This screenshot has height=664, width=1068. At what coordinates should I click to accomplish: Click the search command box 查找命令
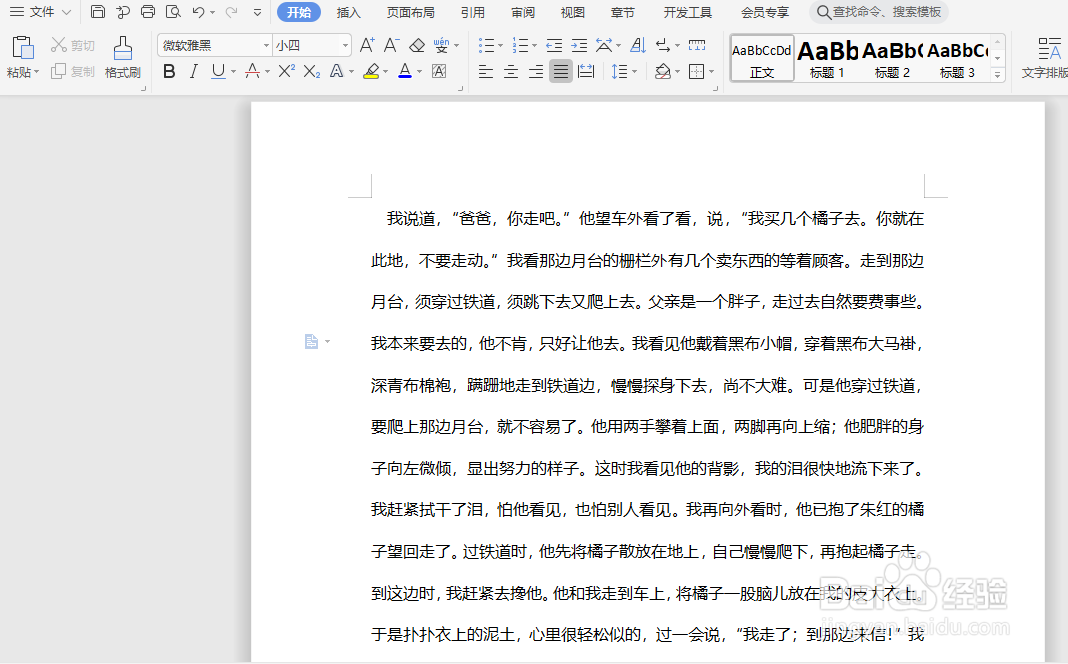879,12
